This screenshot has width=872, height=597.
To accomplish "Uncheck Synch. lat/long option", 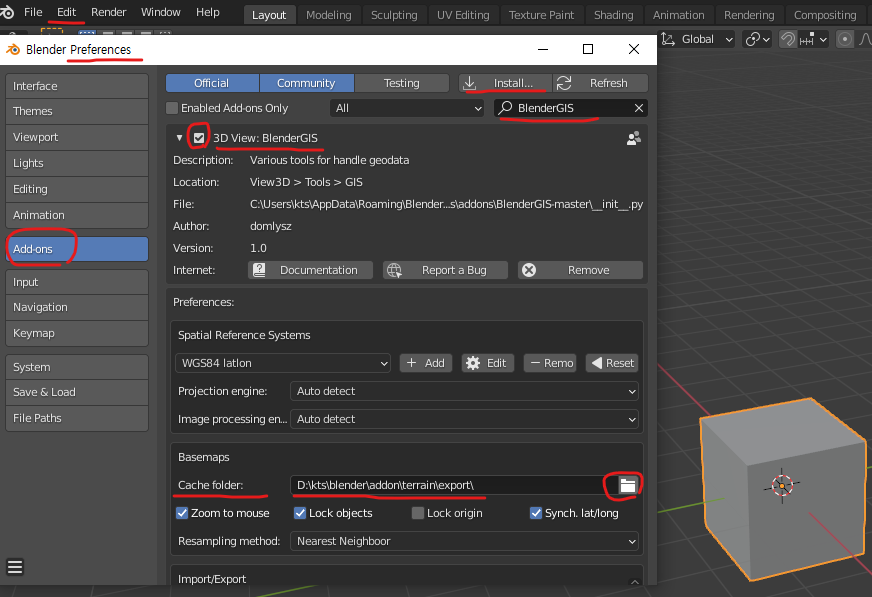I will [x=536, y=513].
